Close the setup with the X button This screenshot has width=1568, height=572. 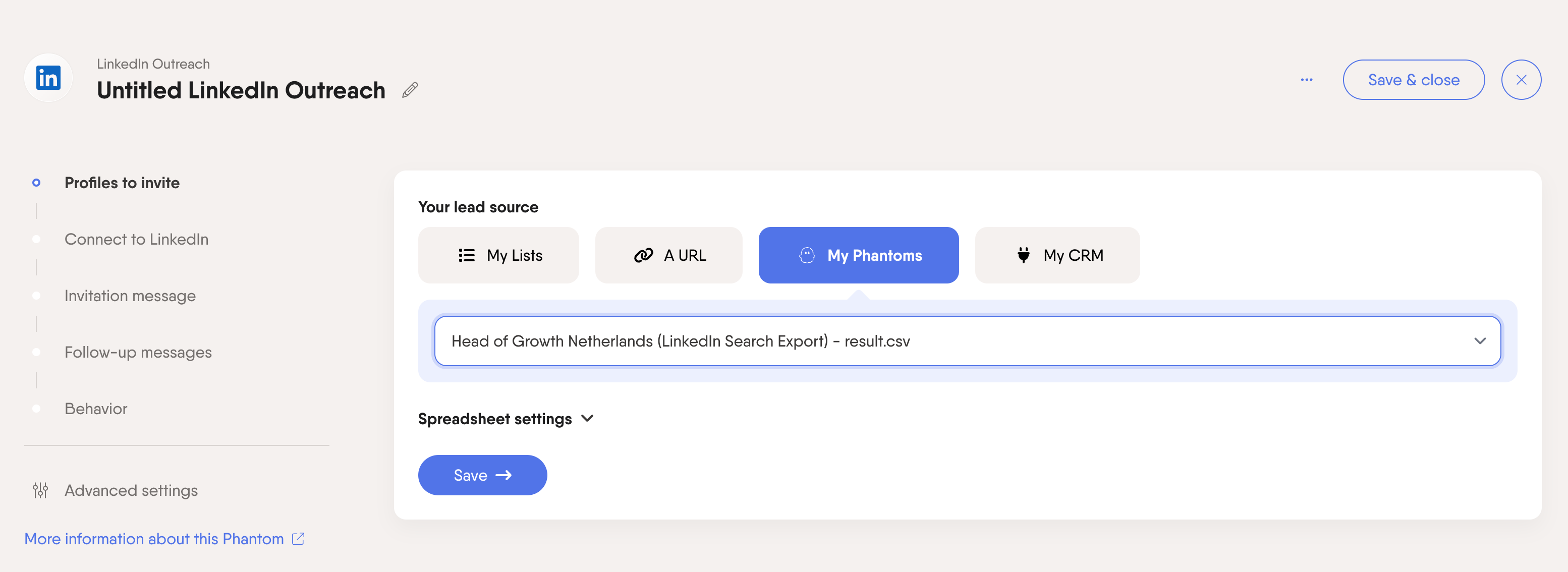(x=1521, y=80)
